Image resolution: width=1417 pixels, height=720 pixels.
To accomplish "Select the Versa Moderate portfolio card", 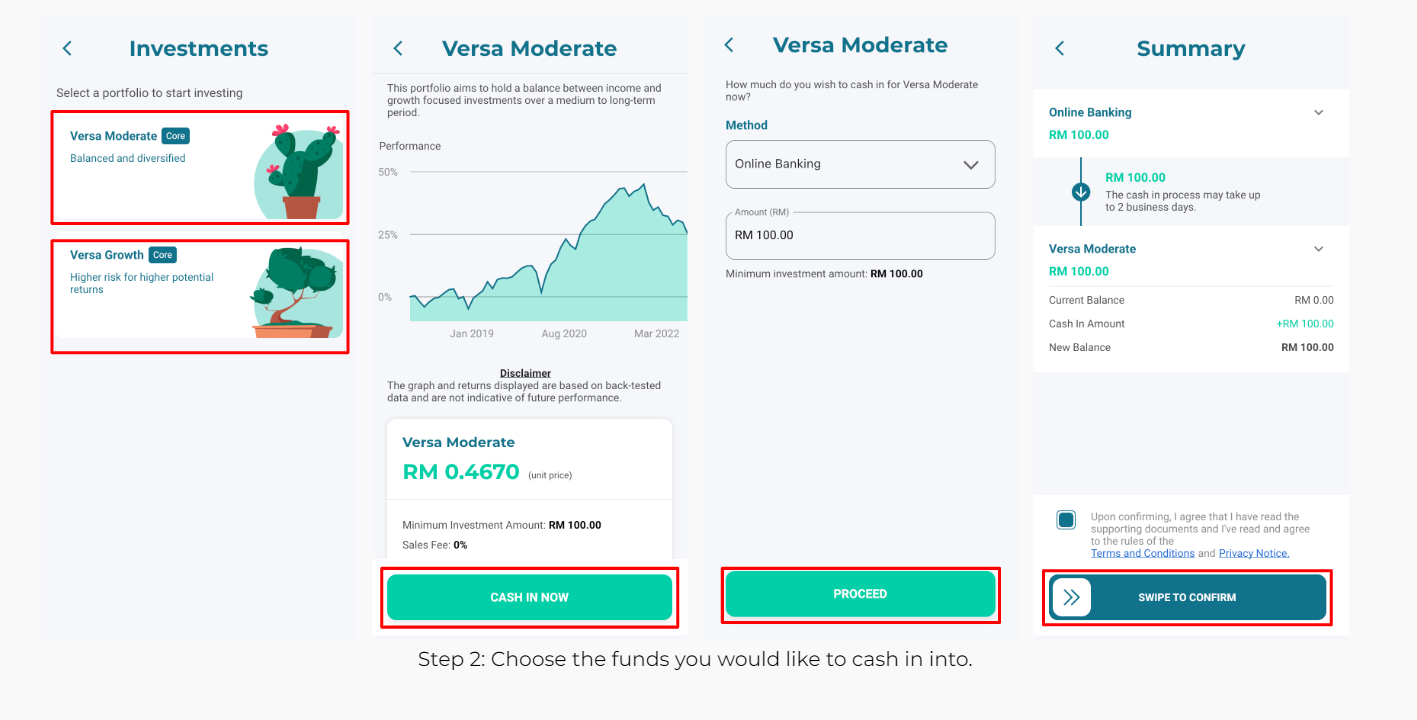I will point(200,167).
